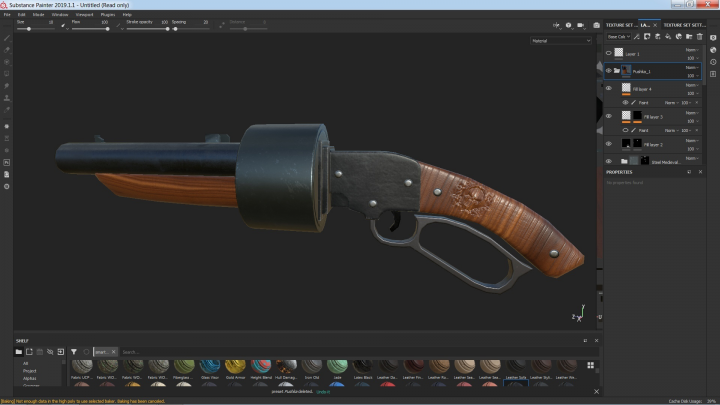Toggle shelf grid thumbnail size icon
The width and height of the screenshot is (720, 405).
coord(591,365)
